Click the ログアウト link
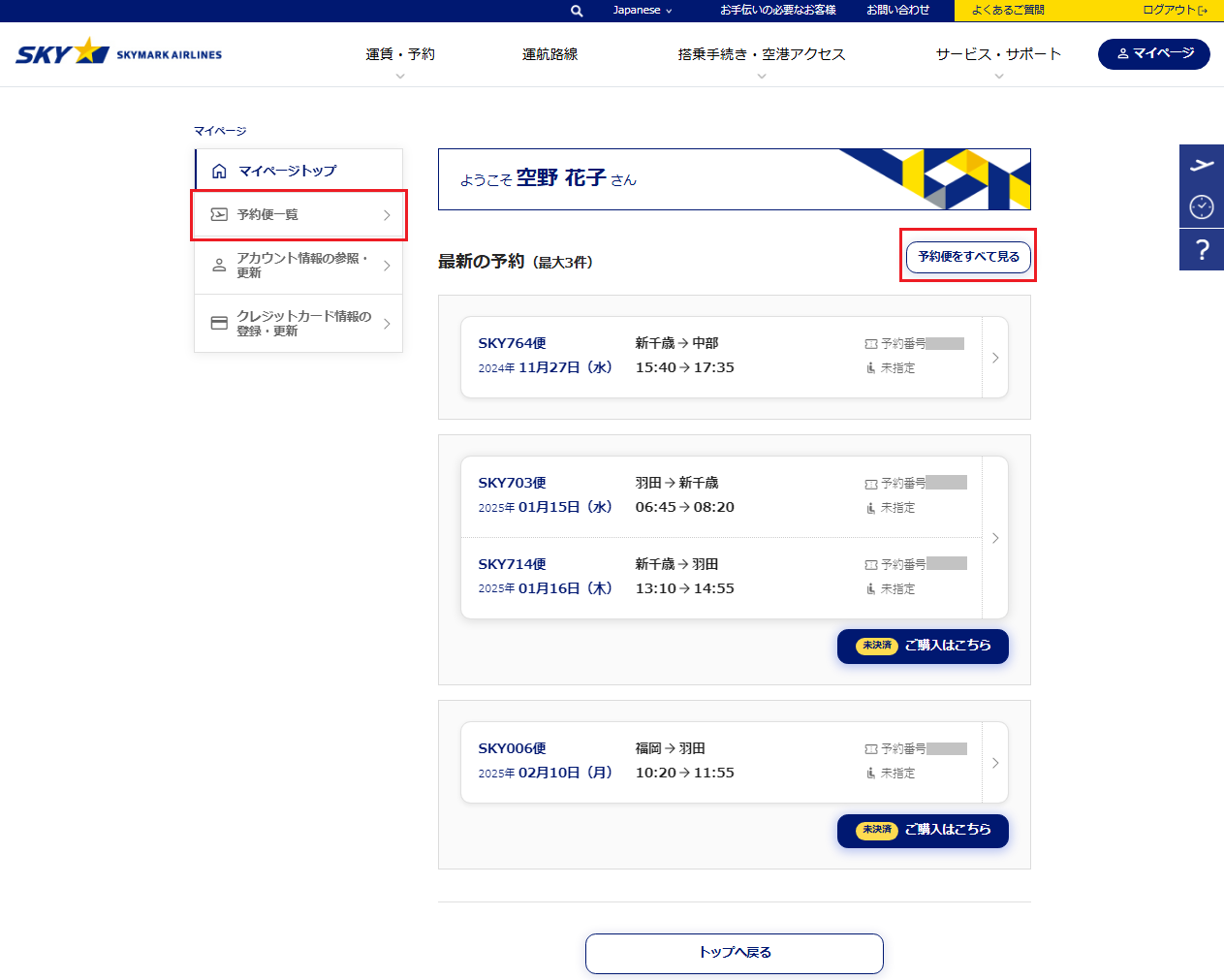Image resolution: width=1224 pixels, height=980 pixels. [1174, 11]
